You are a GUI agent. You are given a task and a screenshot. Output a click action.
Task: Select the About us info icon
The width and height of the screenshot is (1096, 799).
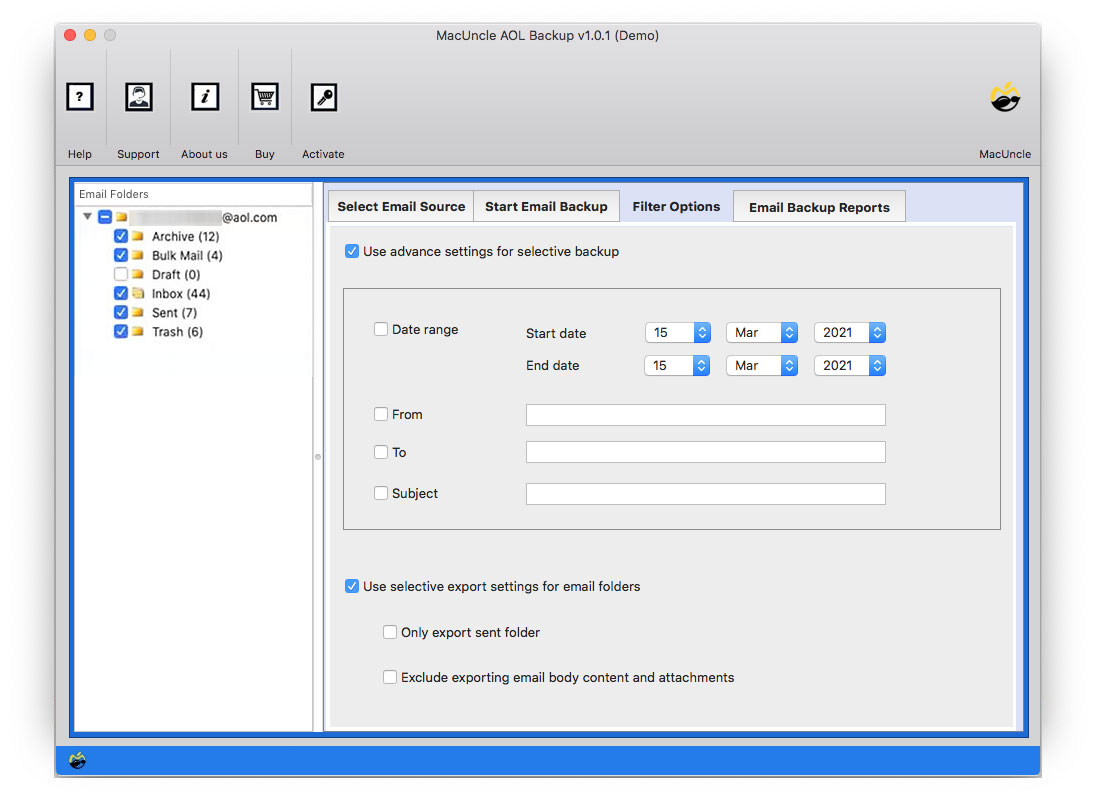(204, 97)
